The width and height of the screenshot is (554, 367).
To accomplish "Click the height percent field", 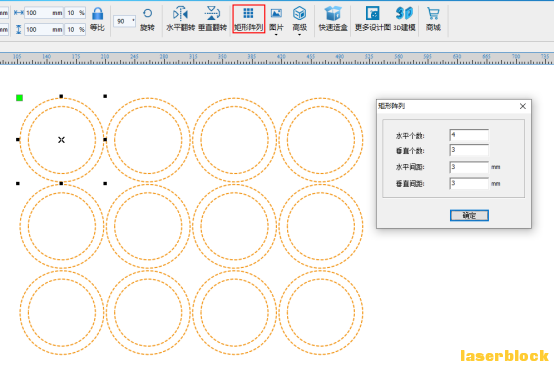I will pyautogui.click(x=76, y=29).
